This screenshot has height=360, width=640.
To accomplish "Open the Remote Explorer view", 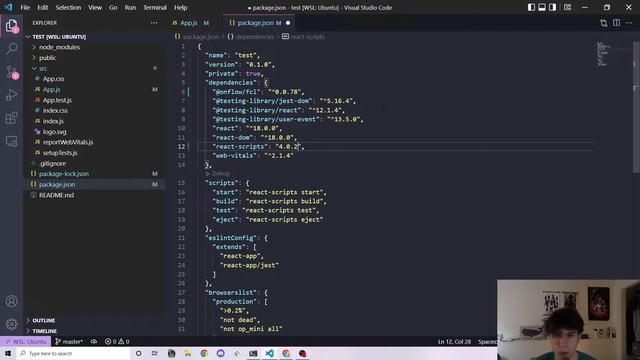I will click(11, 141).
